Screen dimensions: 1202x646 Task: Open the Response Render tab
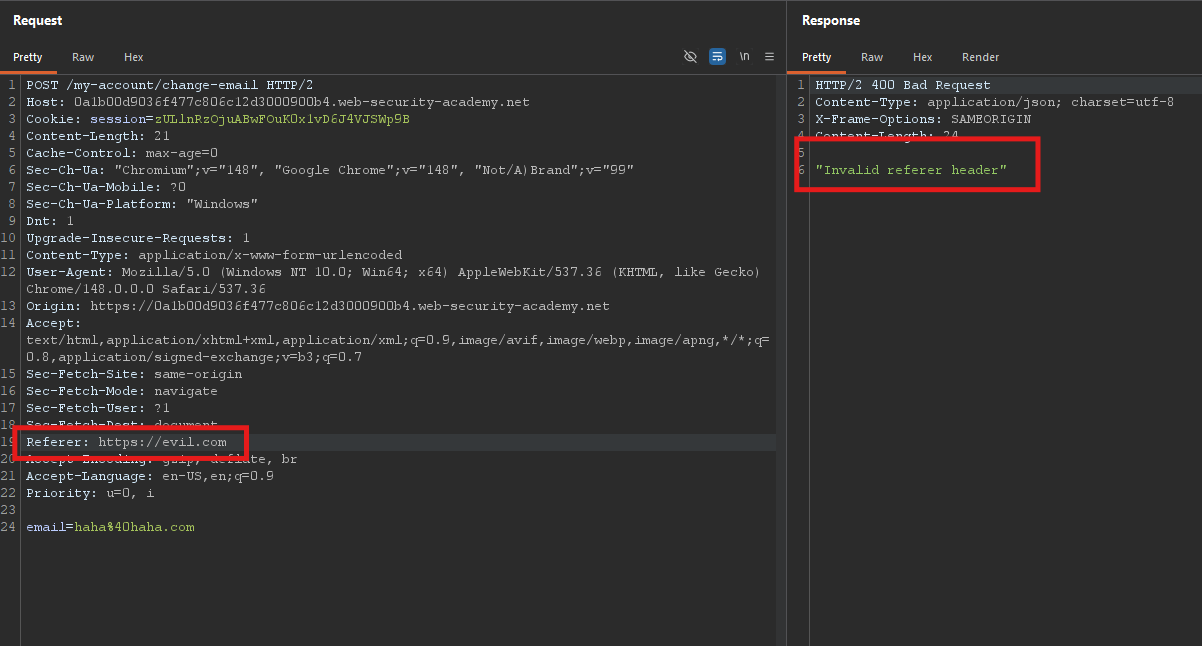[x=980, y=57]
